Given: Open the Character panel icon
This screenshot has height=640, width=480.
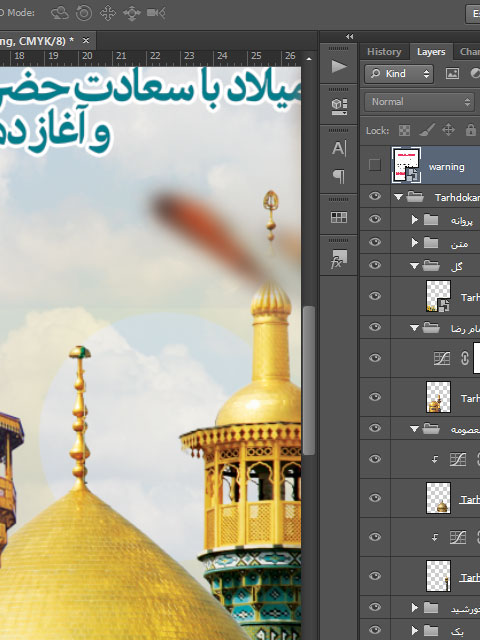Looking at the screenshot, I should (339, 148).
